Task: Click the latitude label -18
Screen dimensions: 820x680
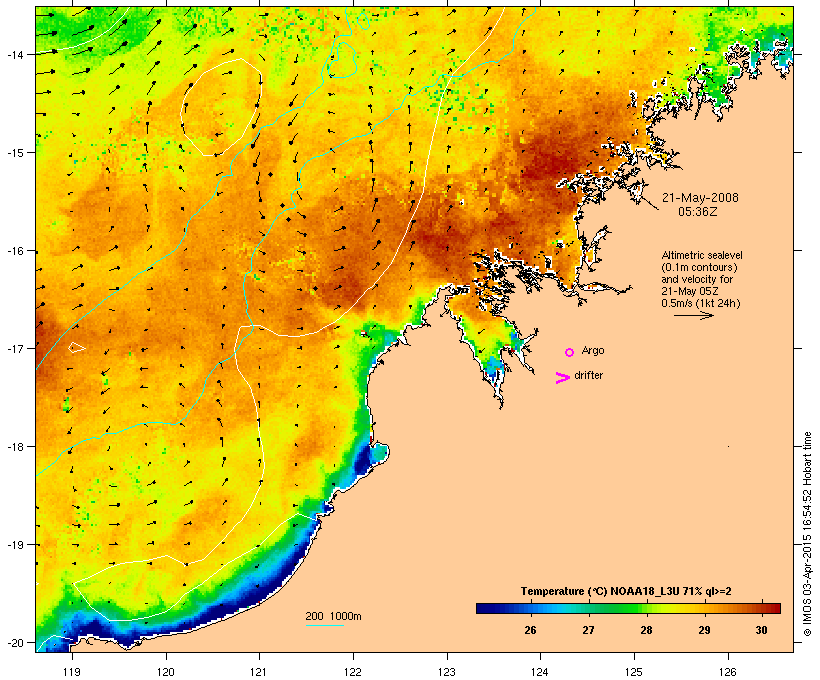Action: [15, 447]
